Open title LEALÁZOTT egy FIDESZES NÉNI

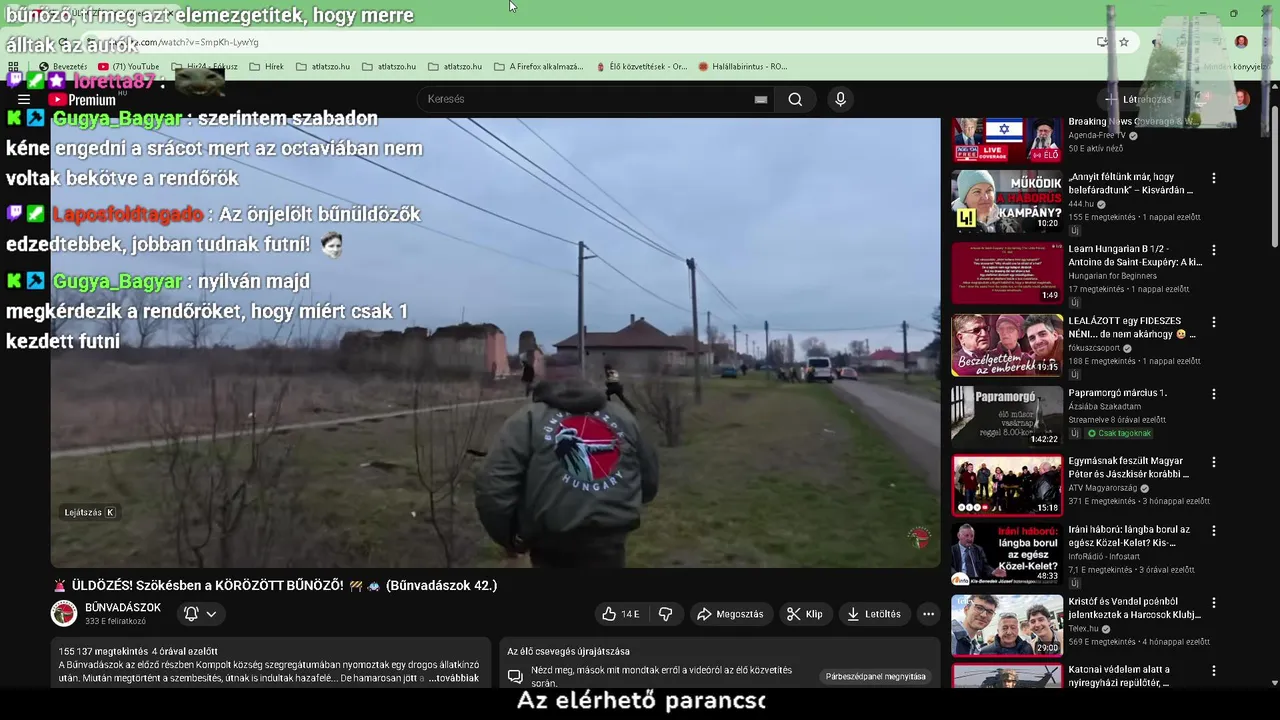click(x=1132, y=327)
